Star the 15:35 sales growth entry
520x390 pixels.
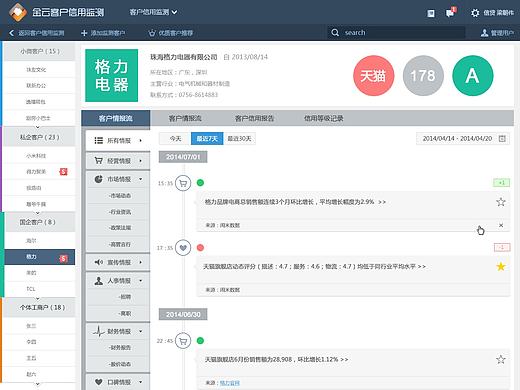click(x=501, y=202)
